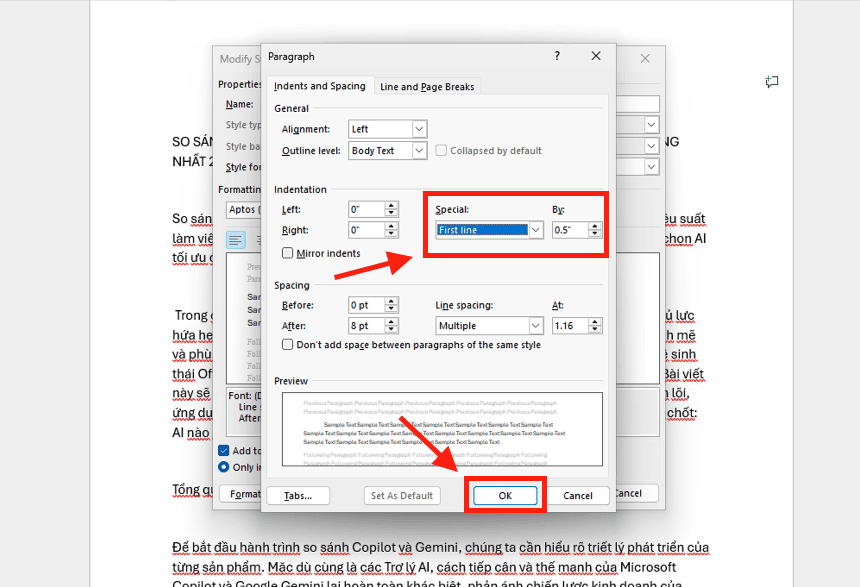
Task: Select the align left icon in Modify Style
Action: pyautogui.click(x=235, y=240)
